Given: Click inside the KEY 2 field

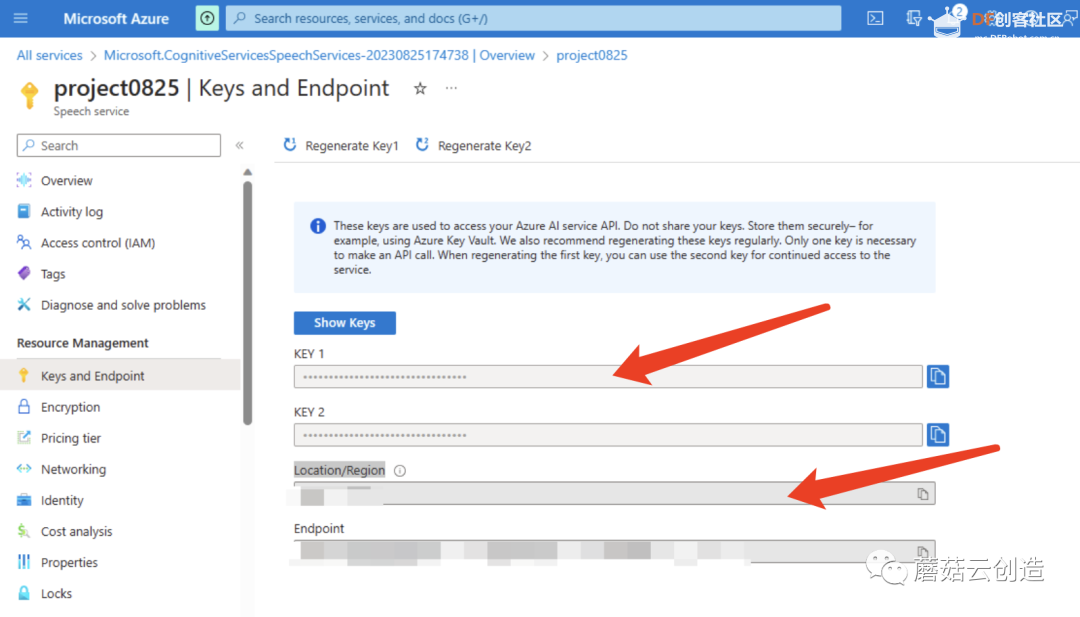Looking at the screenshot, I should pos(608,435).
